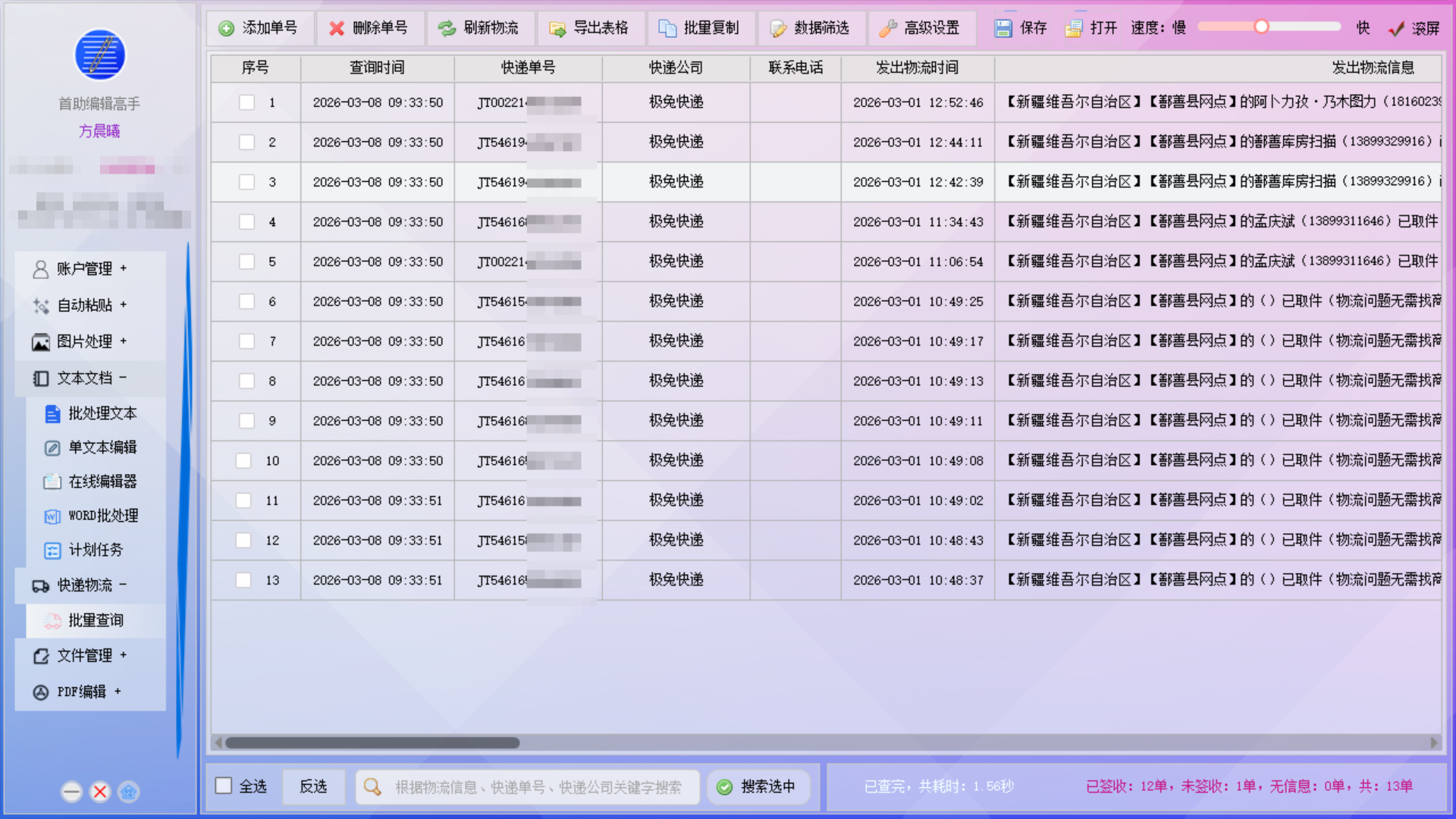Click the PDF编辑 circular icon
The height and width of the screenshot is (819, 1456).
click(40, 692)
